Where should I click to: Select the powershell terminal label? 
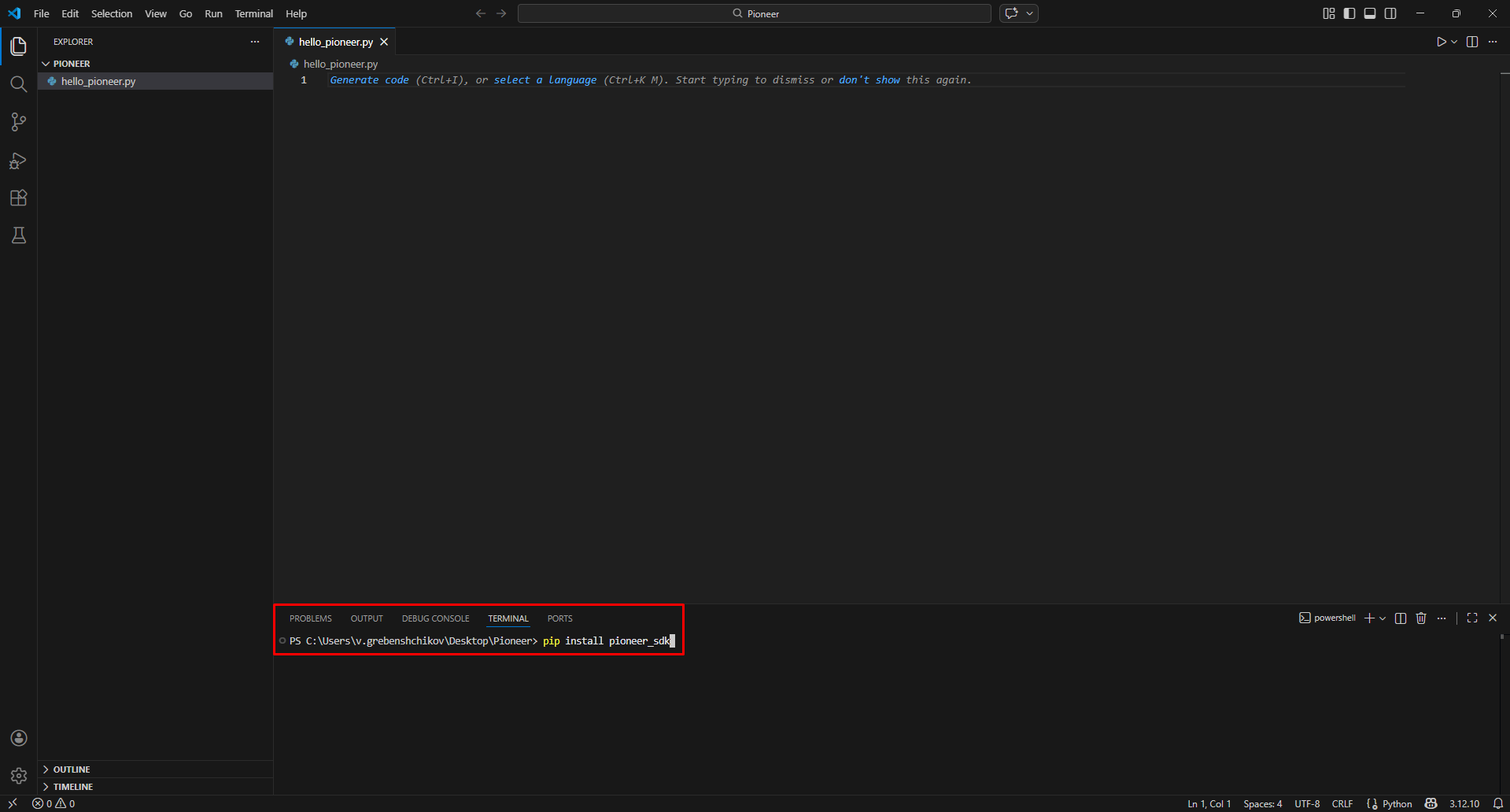pos(1327,618)
